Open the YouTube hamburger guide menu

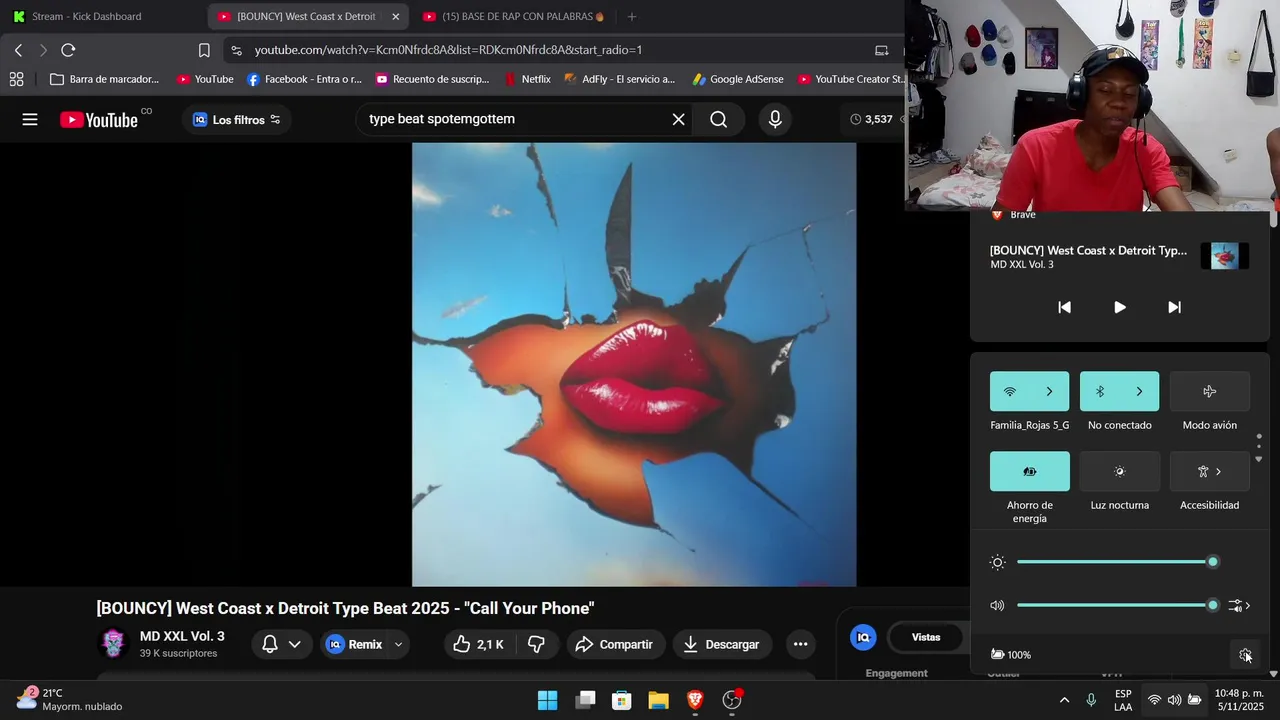[30, 119]
